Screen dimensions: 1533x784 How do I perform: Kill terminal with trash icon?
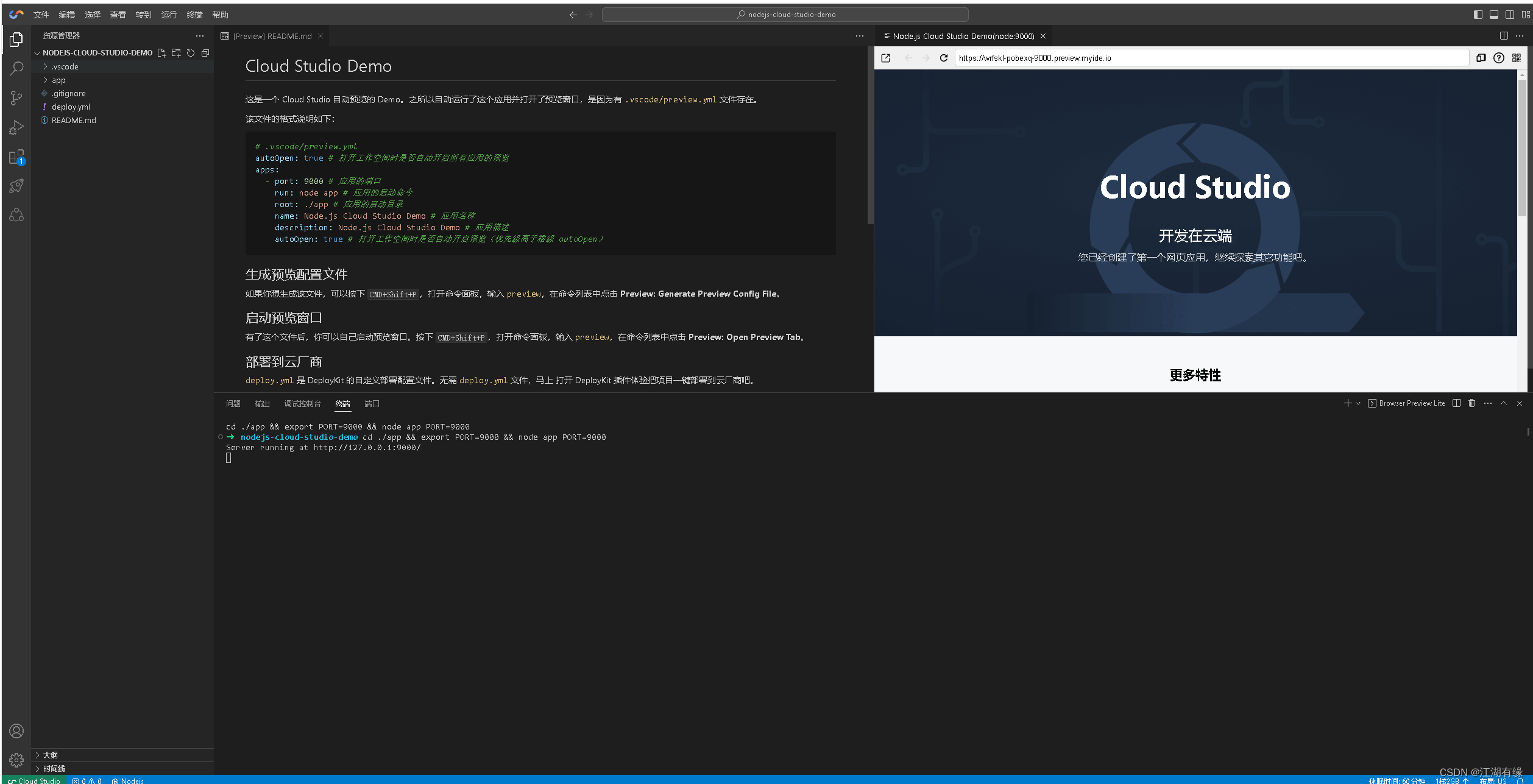pyautogui.click(x=1471, y=403)
